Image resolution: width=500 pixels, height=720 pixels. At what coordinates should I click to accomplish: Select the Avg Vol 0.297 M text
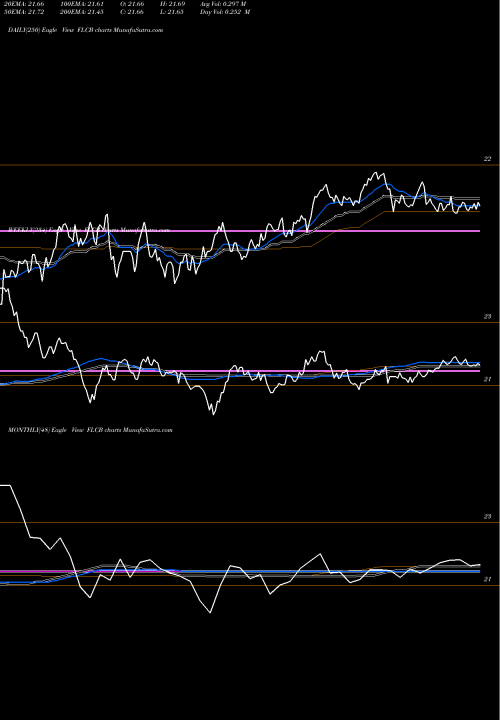[224, 4]
